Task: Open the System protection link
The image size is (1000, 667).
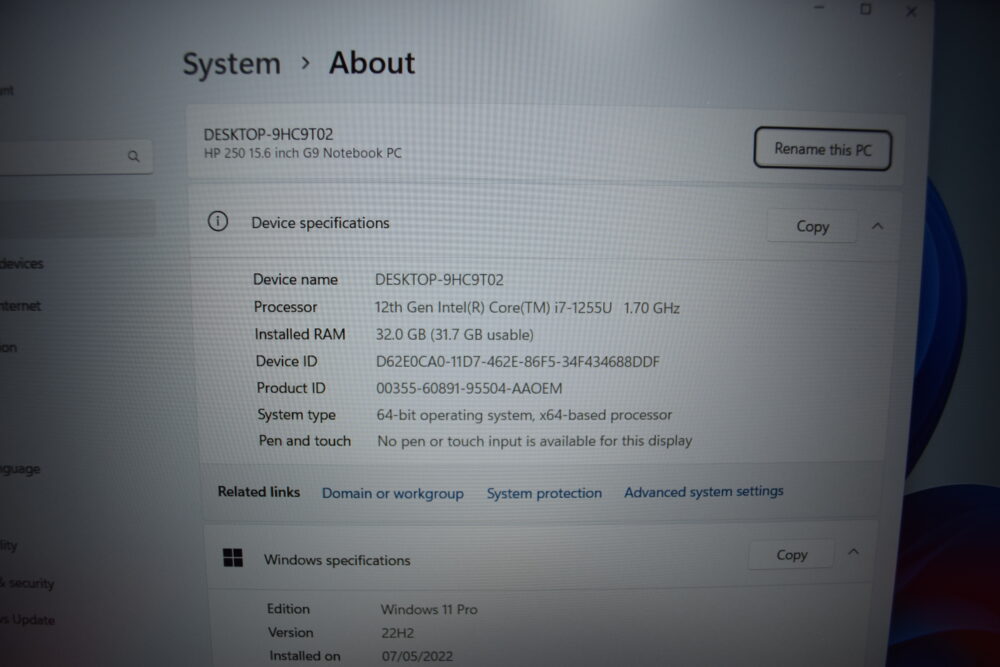Action: [x=544, y=493]
